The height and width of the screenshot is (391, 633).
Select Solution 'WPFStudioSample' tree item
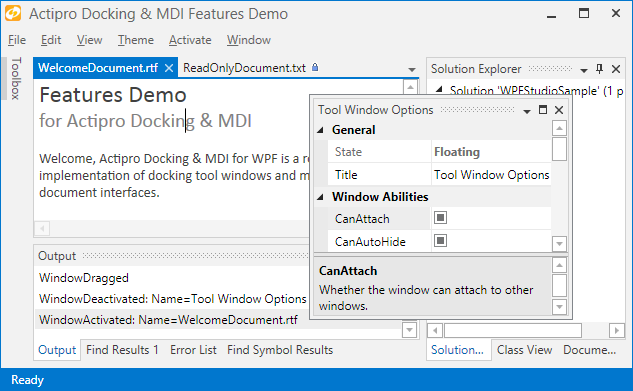point(536,91)
